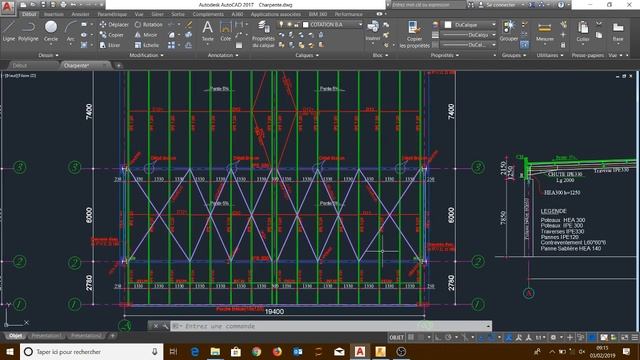Toggle isolate objects blue circle button
The height and width of the screenshot is (360, 640).
(591, 338)
